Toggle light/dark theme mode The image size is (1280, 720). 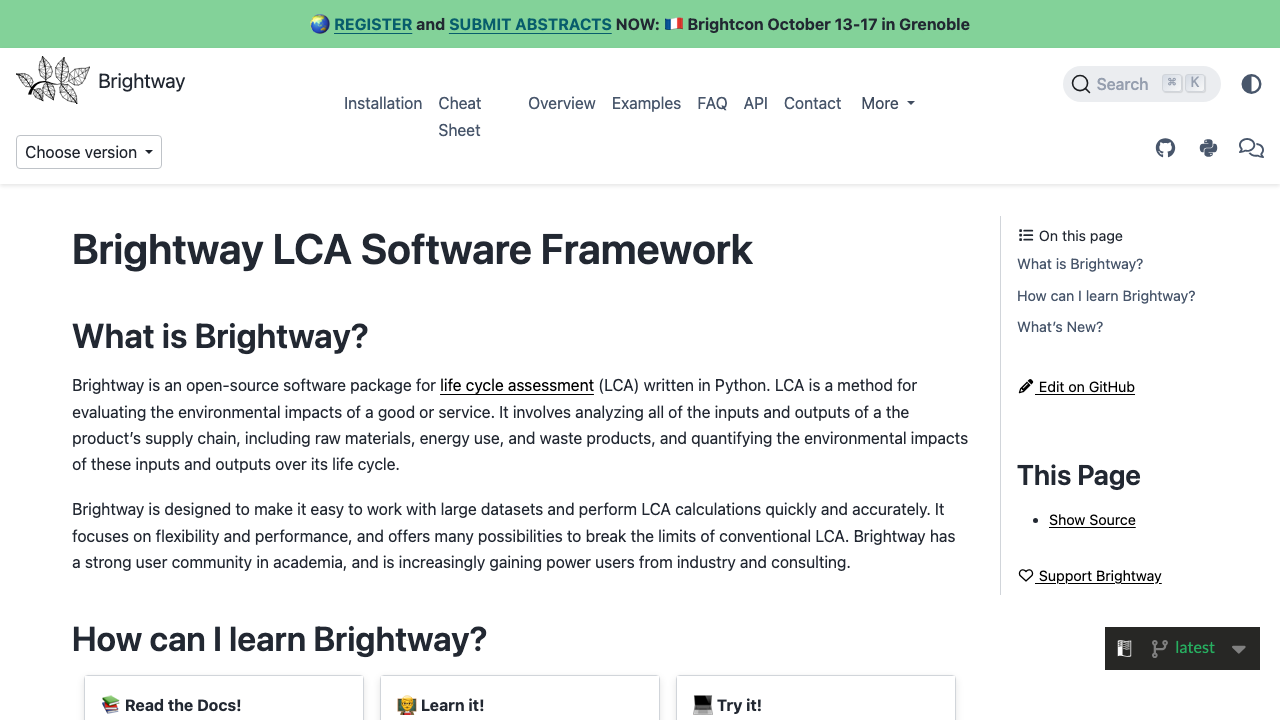[x=1251, y=84]
